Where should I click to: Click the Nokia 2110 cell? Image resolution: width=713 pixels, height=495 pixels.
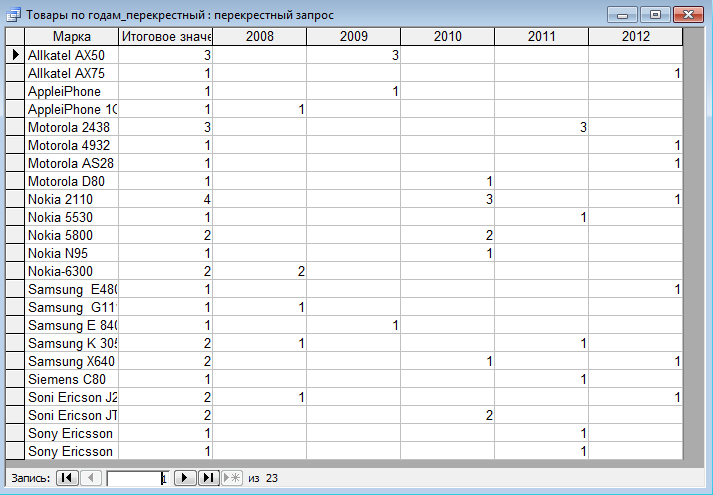pos(71,199)
